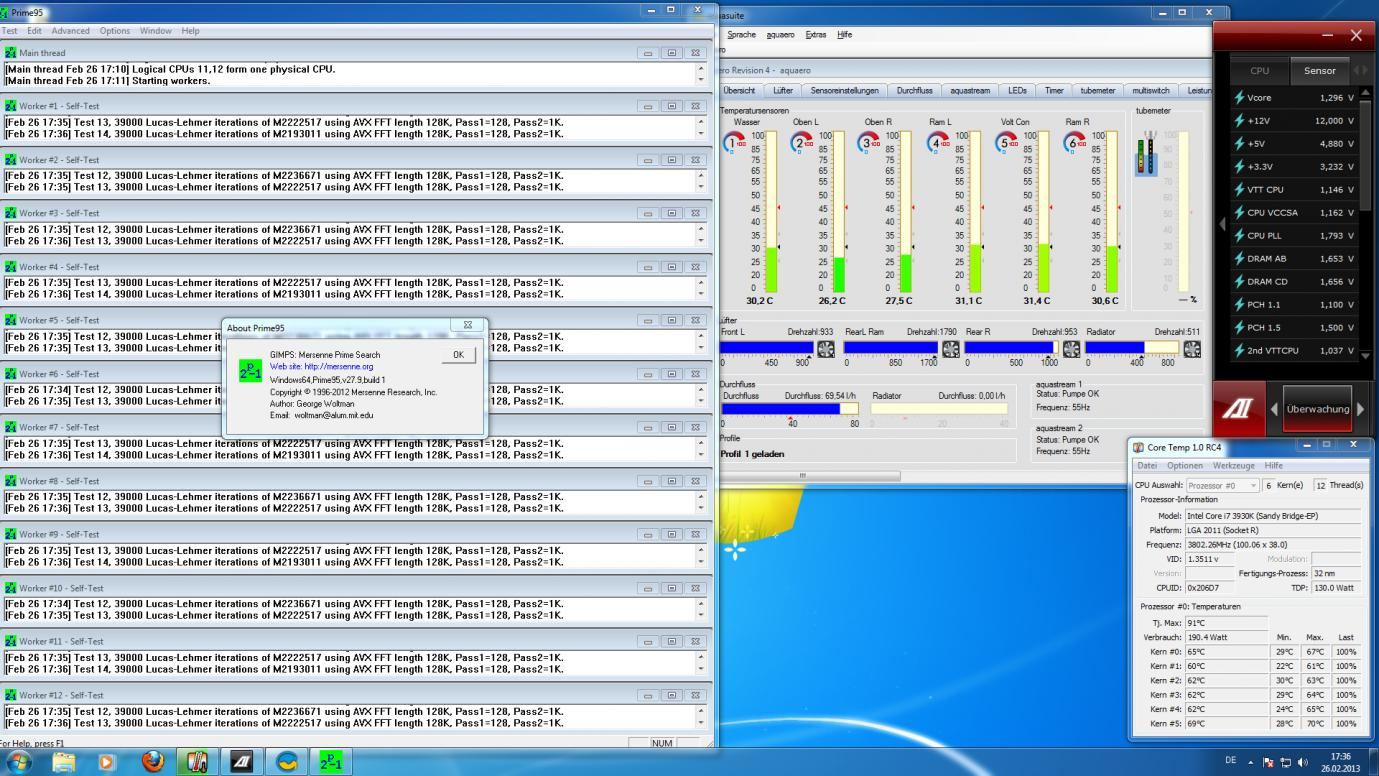1379x776 pixels.
Task: Click right arrow next to Überwachung
Action: coord(1360,409)
